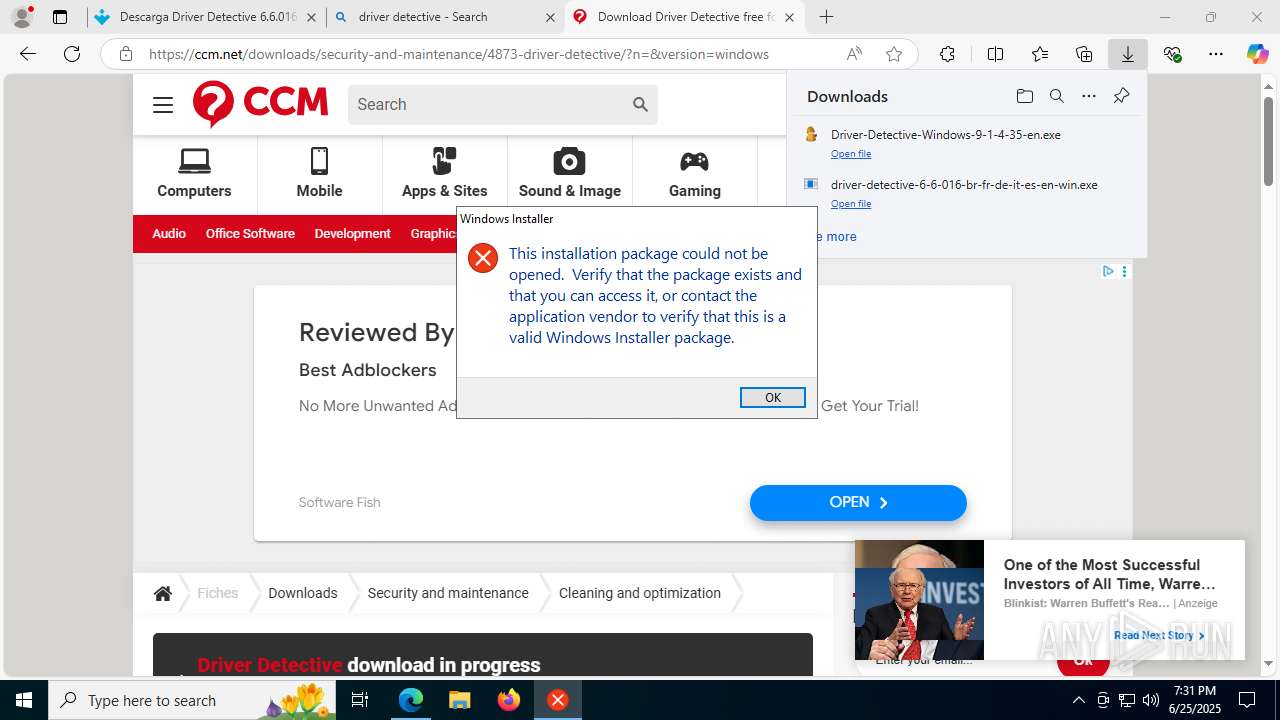Click the CCM search field
The image size is (1280, 720).
coord(488,104)
